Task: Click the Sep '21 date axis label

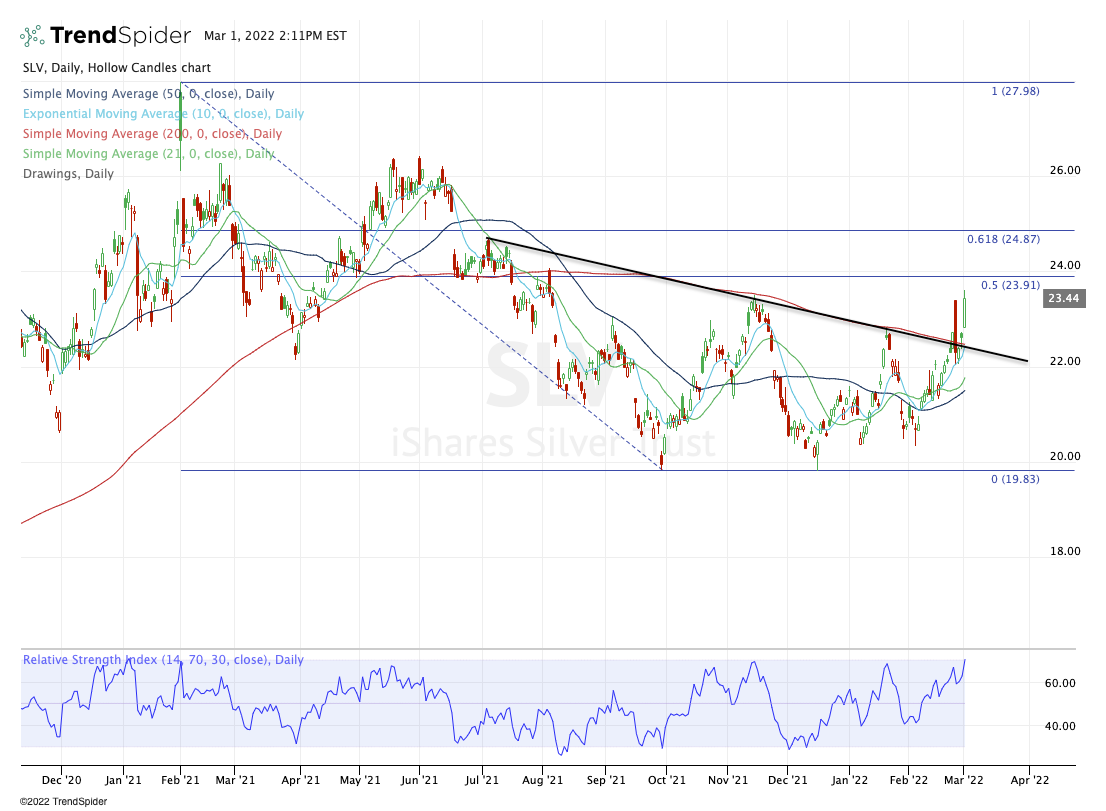Action: pyautogui.click(x=606, y=780)
